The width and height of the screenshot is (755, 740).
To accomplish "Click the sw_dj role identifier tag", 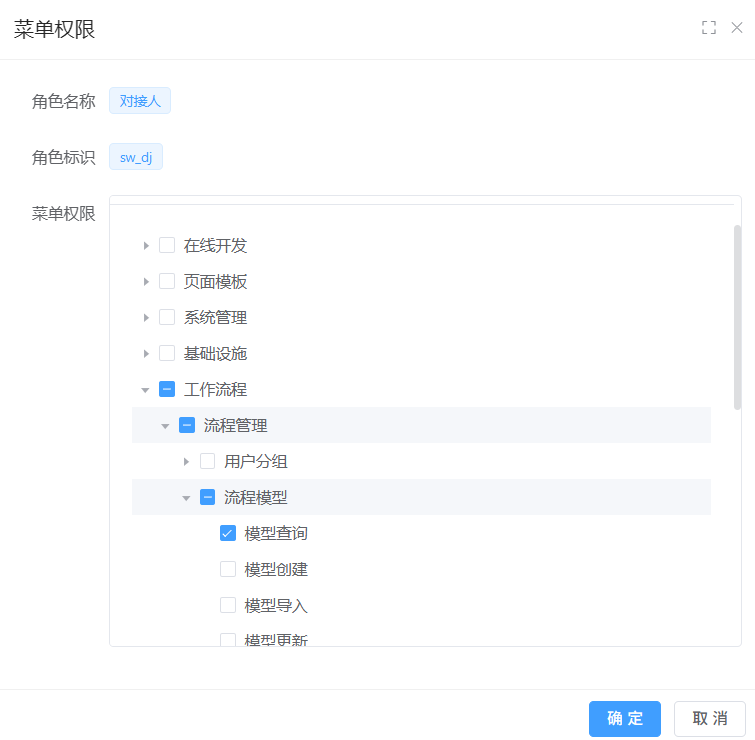I will [136, 157].
